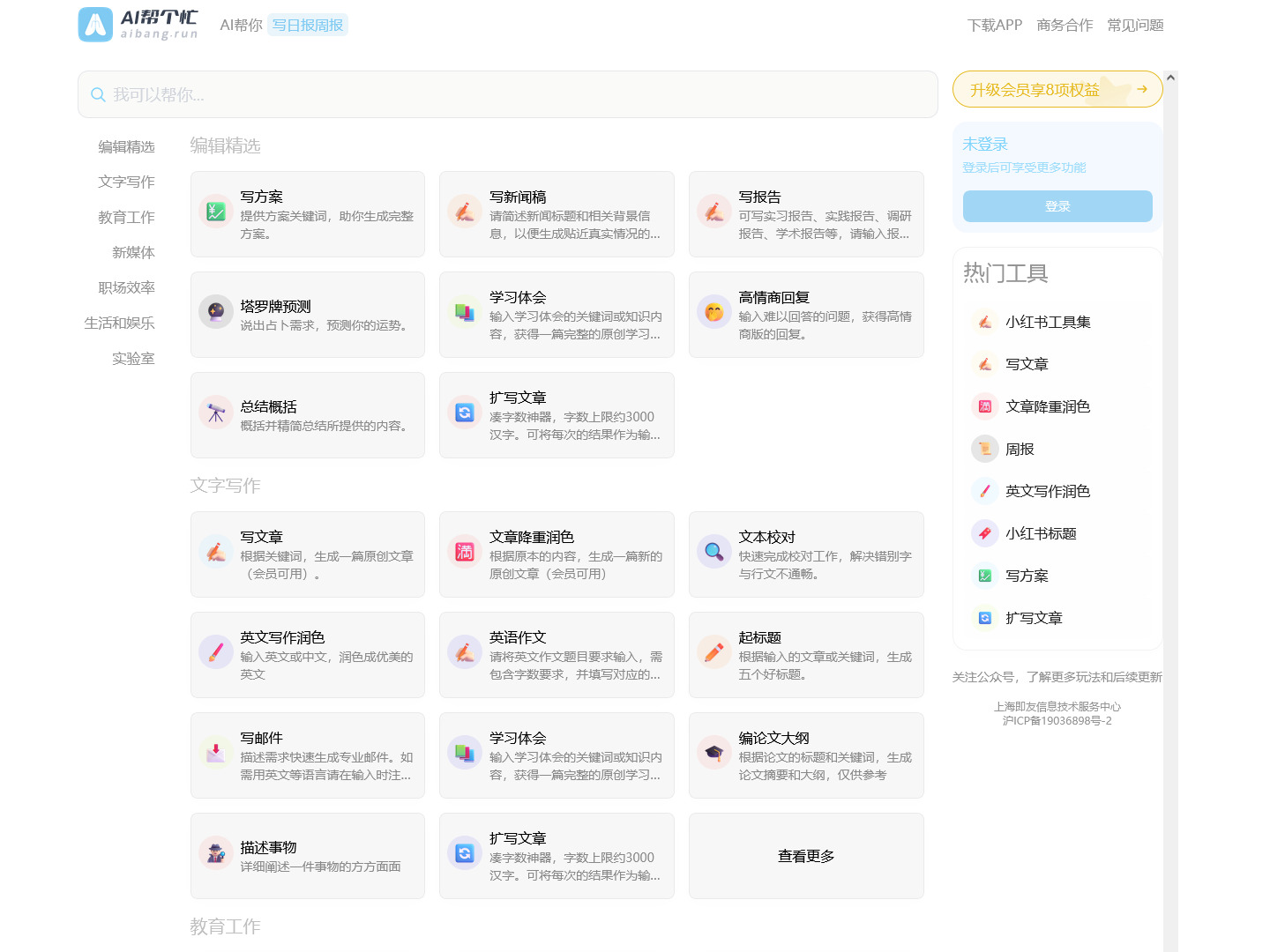Viewport: 1270px width, 952px height.
Task: Click the 小红书标题 icon in 热门工具
Action: coord(985,533)
